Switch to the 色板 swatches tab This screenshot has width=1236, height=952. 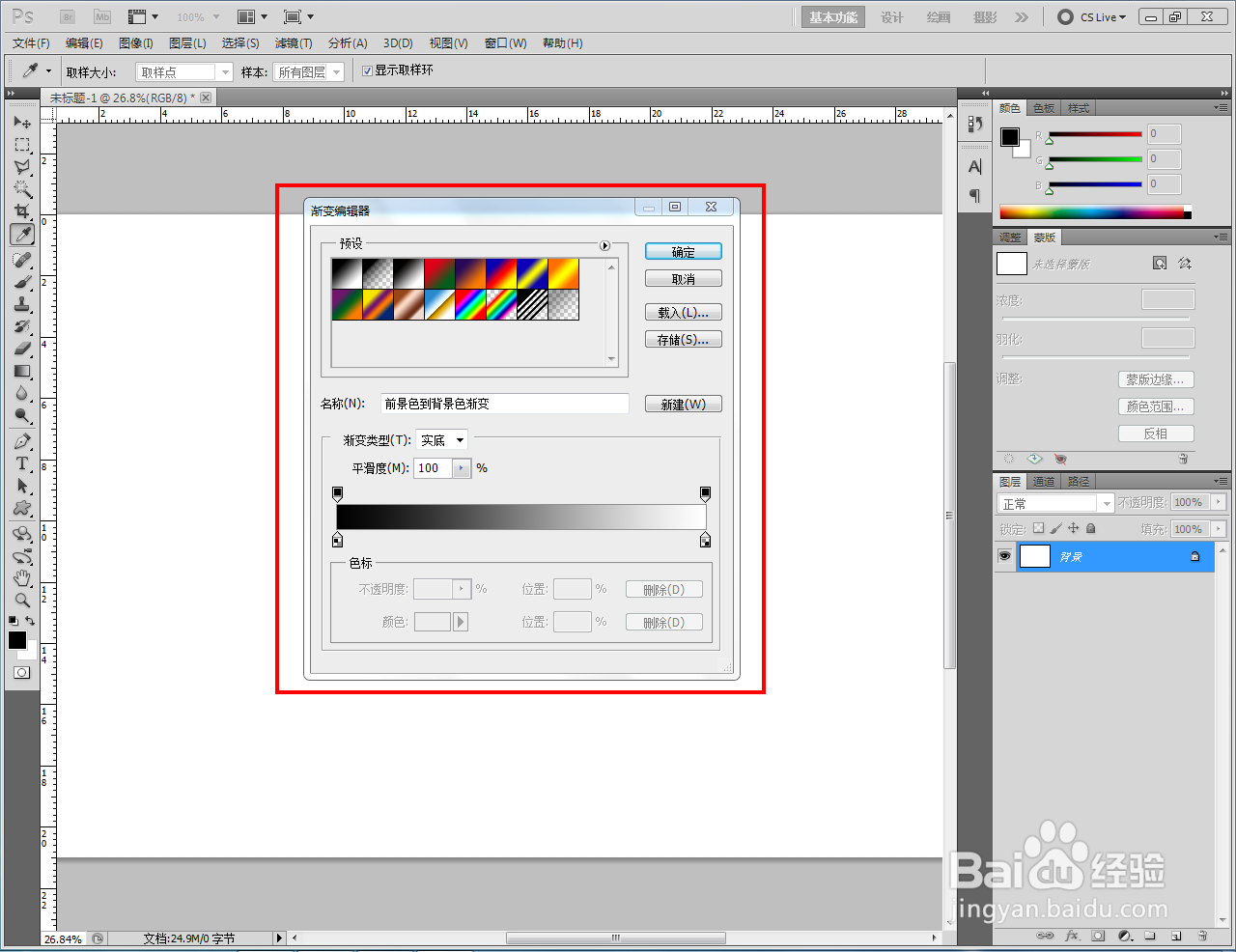(1043, 108)
